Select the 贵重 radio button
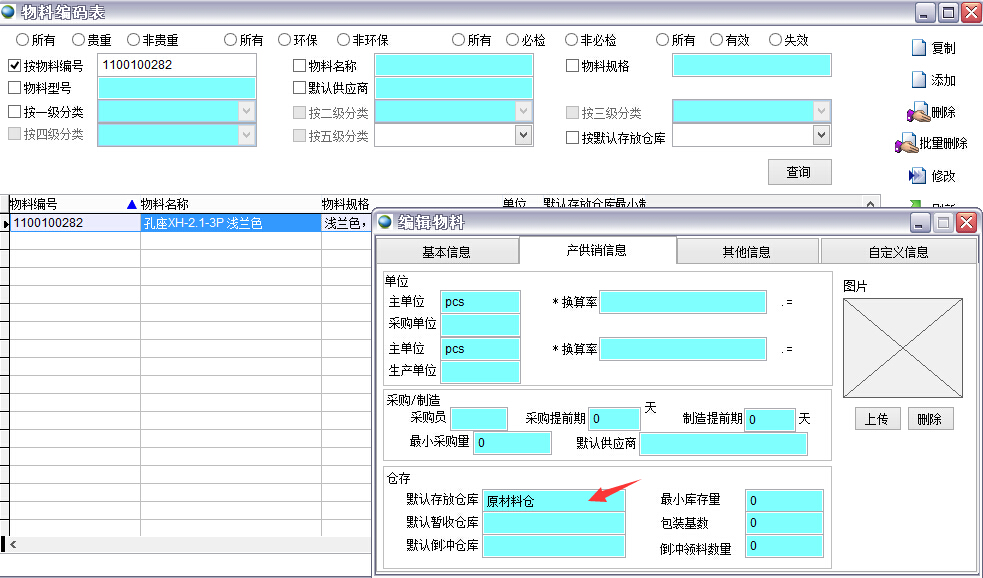This screenshot has height=578, width=983. click(x=78, y=40)
